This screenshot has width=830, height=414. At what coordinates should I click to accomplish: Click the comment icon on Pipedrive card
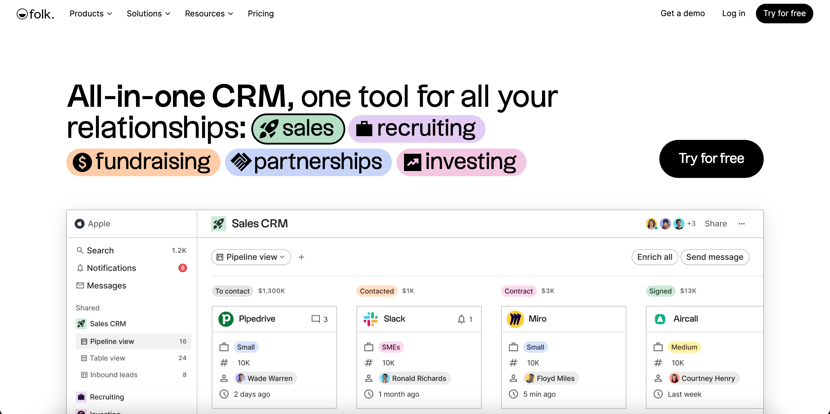point(315,319)
